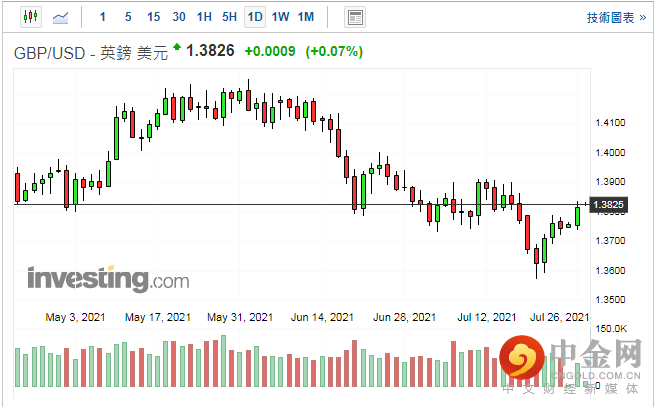Viewport: 656px width, 407px height.
Task: Switch to the area chart icon
Action: (x=61, y=17)
